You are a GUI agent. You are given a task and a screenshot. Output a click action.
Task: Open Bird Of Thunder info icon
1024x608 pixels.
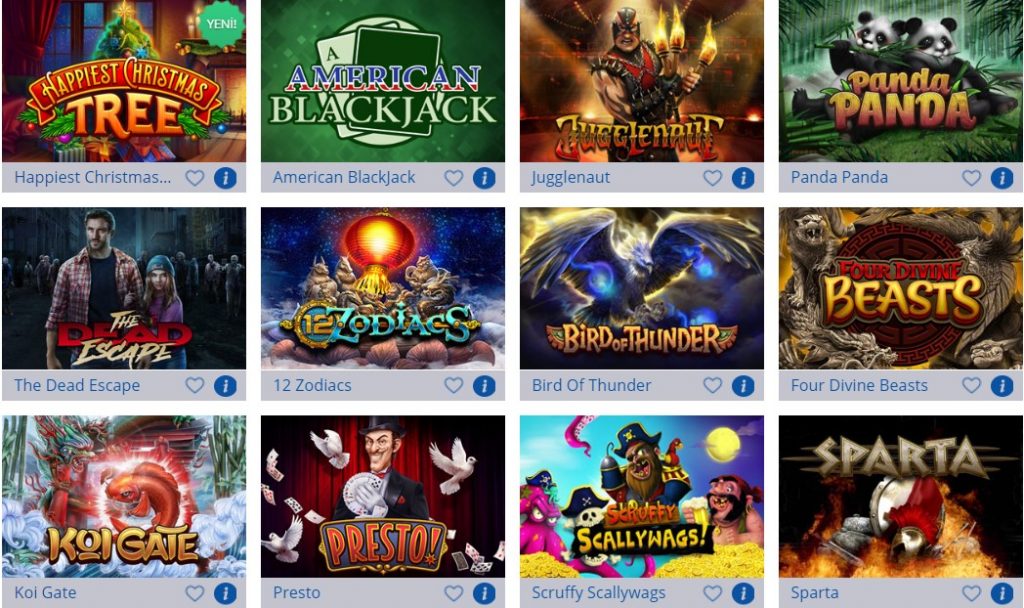point(743,386)
